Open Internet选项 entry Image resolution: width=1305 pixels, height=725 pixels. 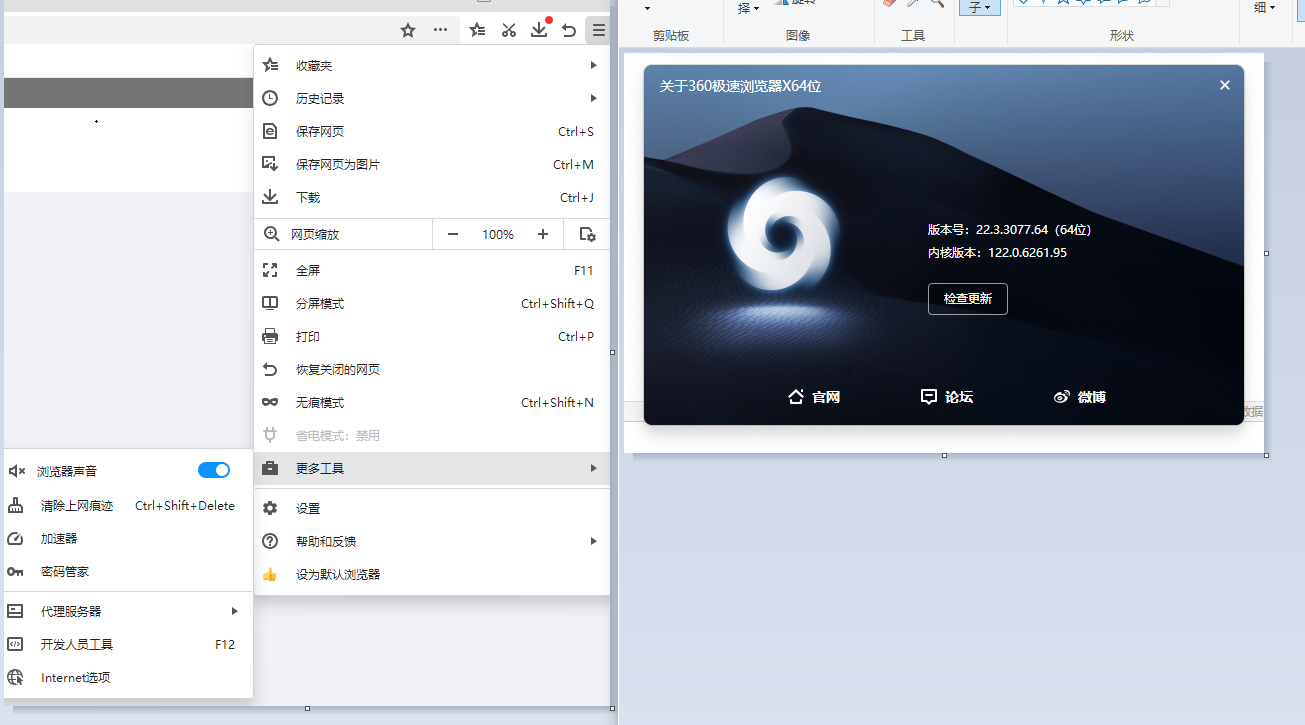127,677
